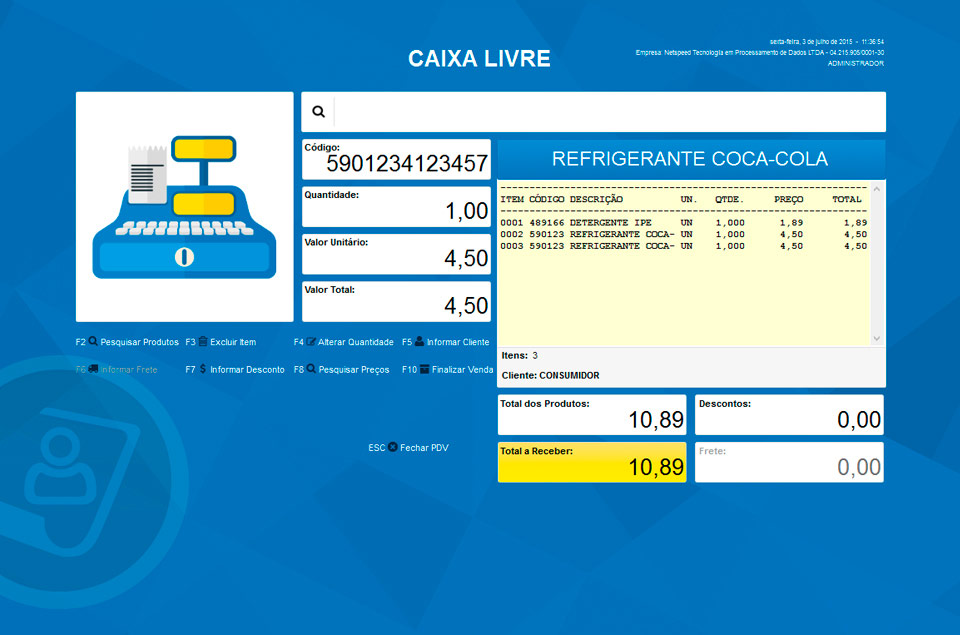Click the truck icon for Informar Frete
Screen dimensions: 960x635
pyautogui.click(x=93, y=369)
